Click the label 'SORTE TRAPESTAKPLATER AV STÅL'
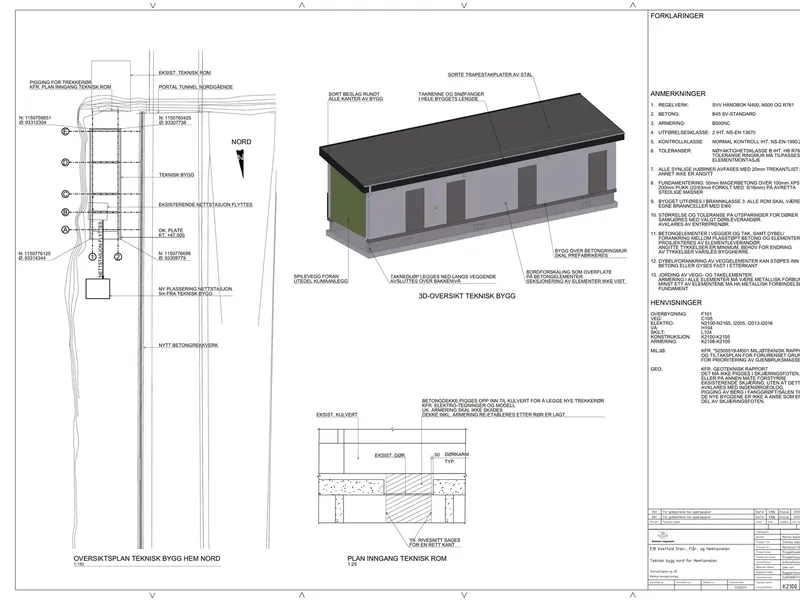 point(490,75)
